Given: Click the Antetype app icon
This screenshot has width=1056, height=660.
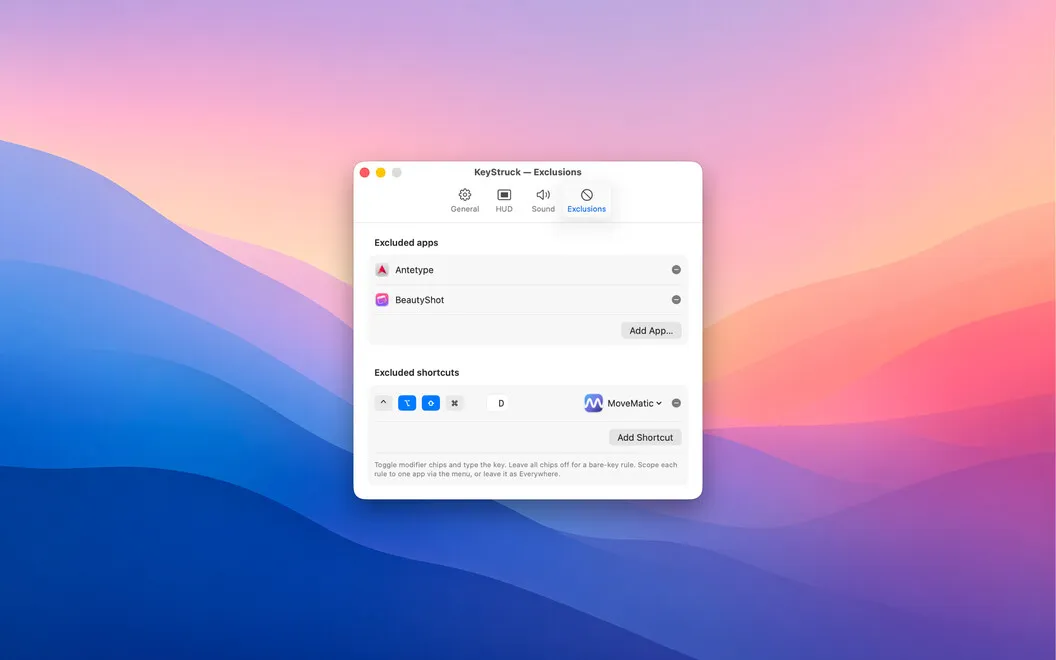Looking at the screenshot, I should 382,270.
